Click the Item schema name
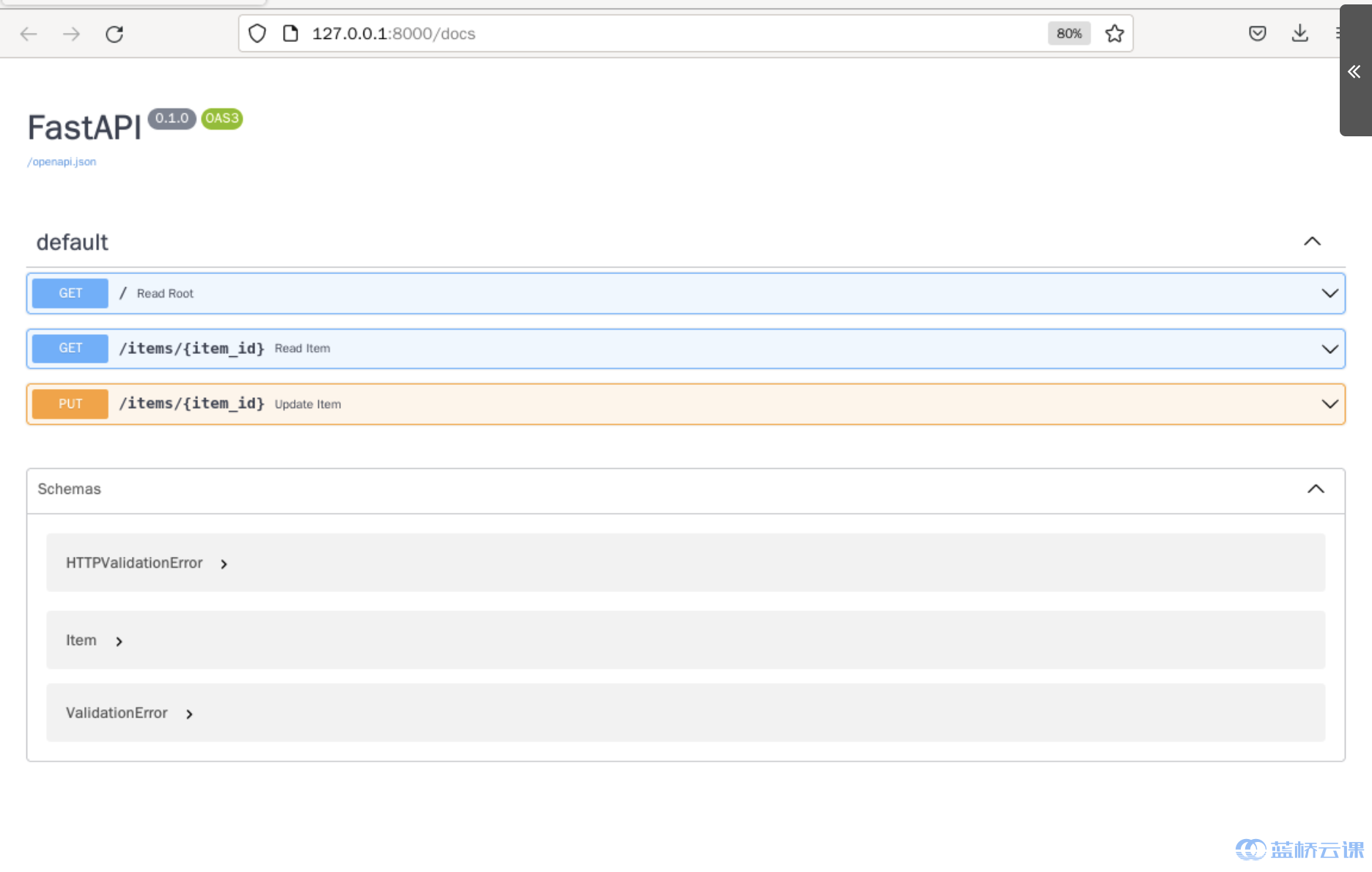Screen dimensions: 1372x872 coord(81,640)
